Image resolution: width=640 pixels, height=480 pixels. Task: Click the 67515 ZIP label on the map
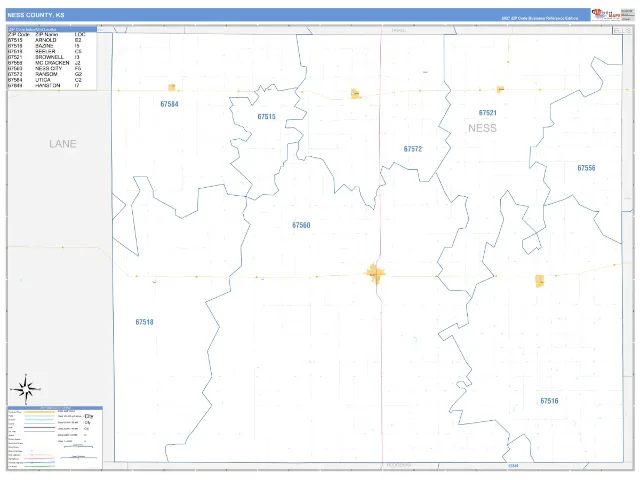pos(267,117)
